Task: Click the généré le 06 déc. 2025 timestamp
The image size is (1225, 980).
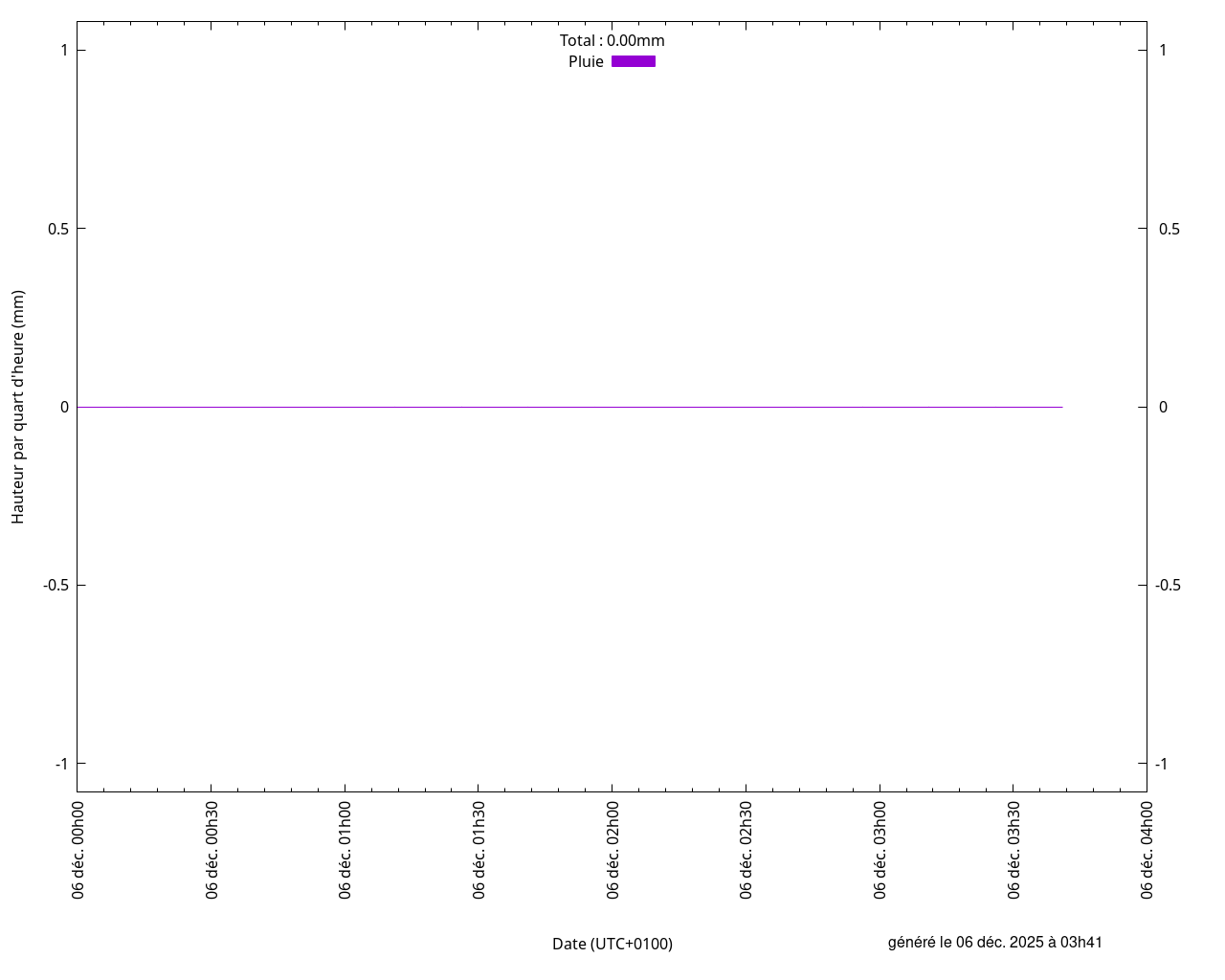Action: [x=995, y=942]
